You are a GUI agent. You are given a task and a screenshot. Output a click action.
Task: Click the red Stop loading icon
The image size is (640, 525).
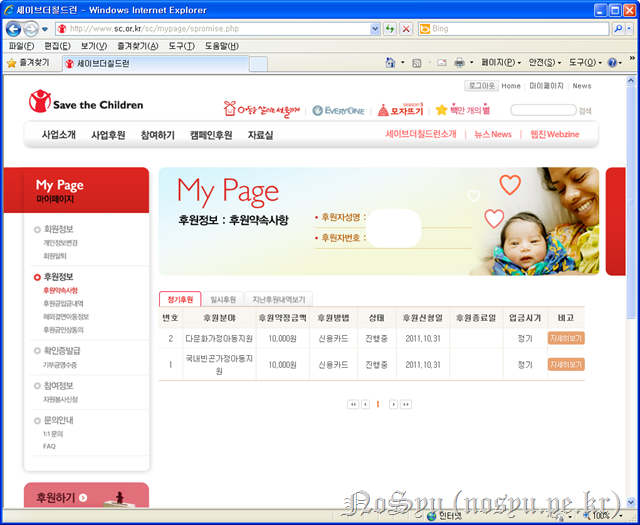pyautogui.click(x=406, y=29)
